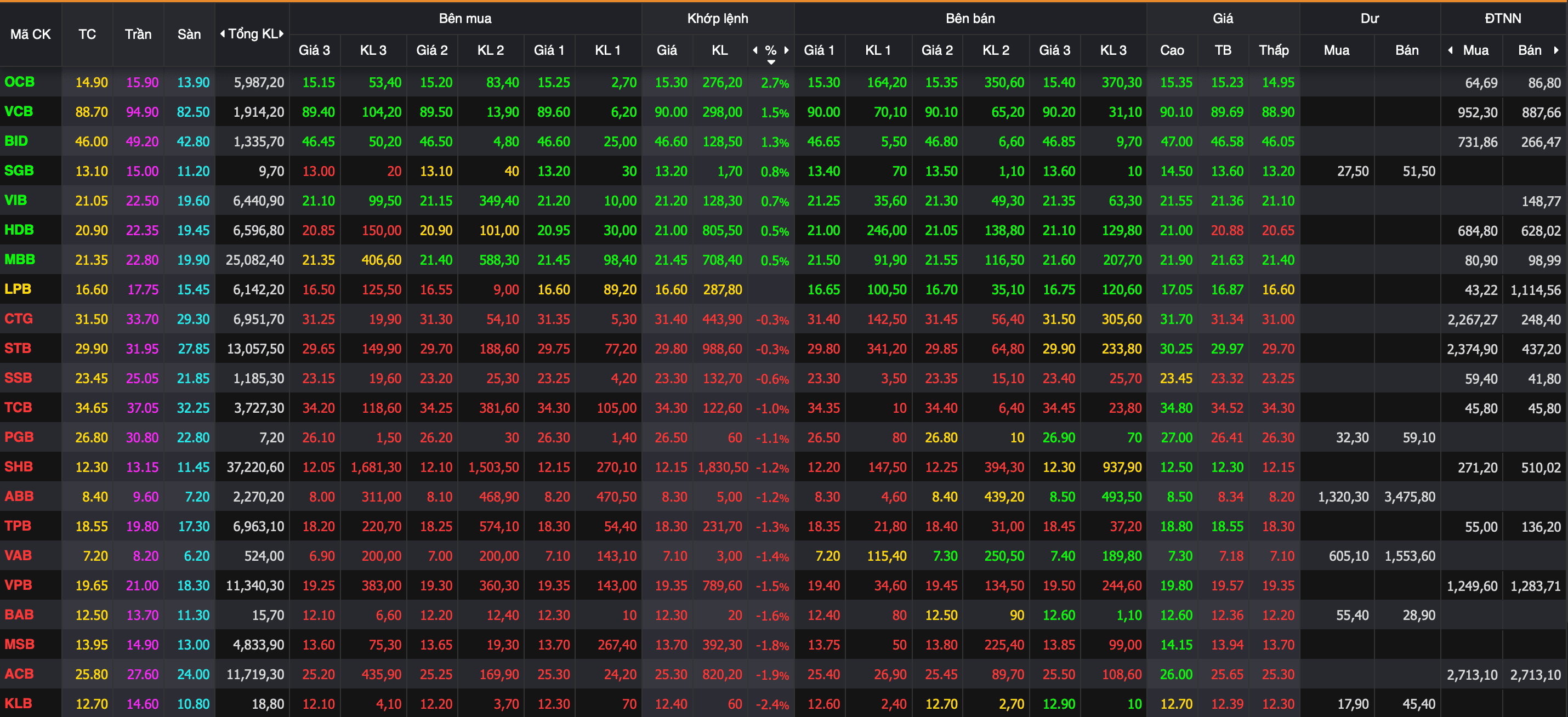Viewport: 1568px width, 717px height.
Task: Open BID stock symbol
Action: (16, 140)
